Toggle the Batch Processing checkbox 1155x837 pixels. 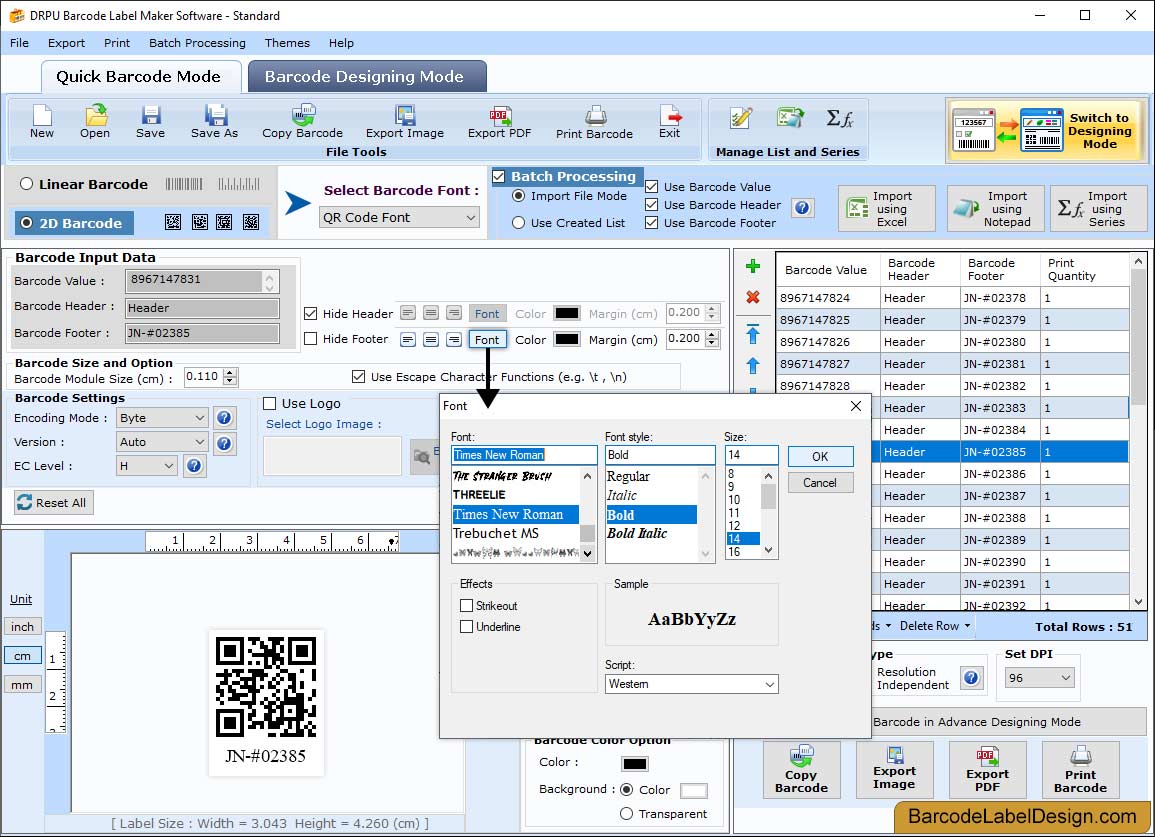pyautogui.click(x=499, y=176)
